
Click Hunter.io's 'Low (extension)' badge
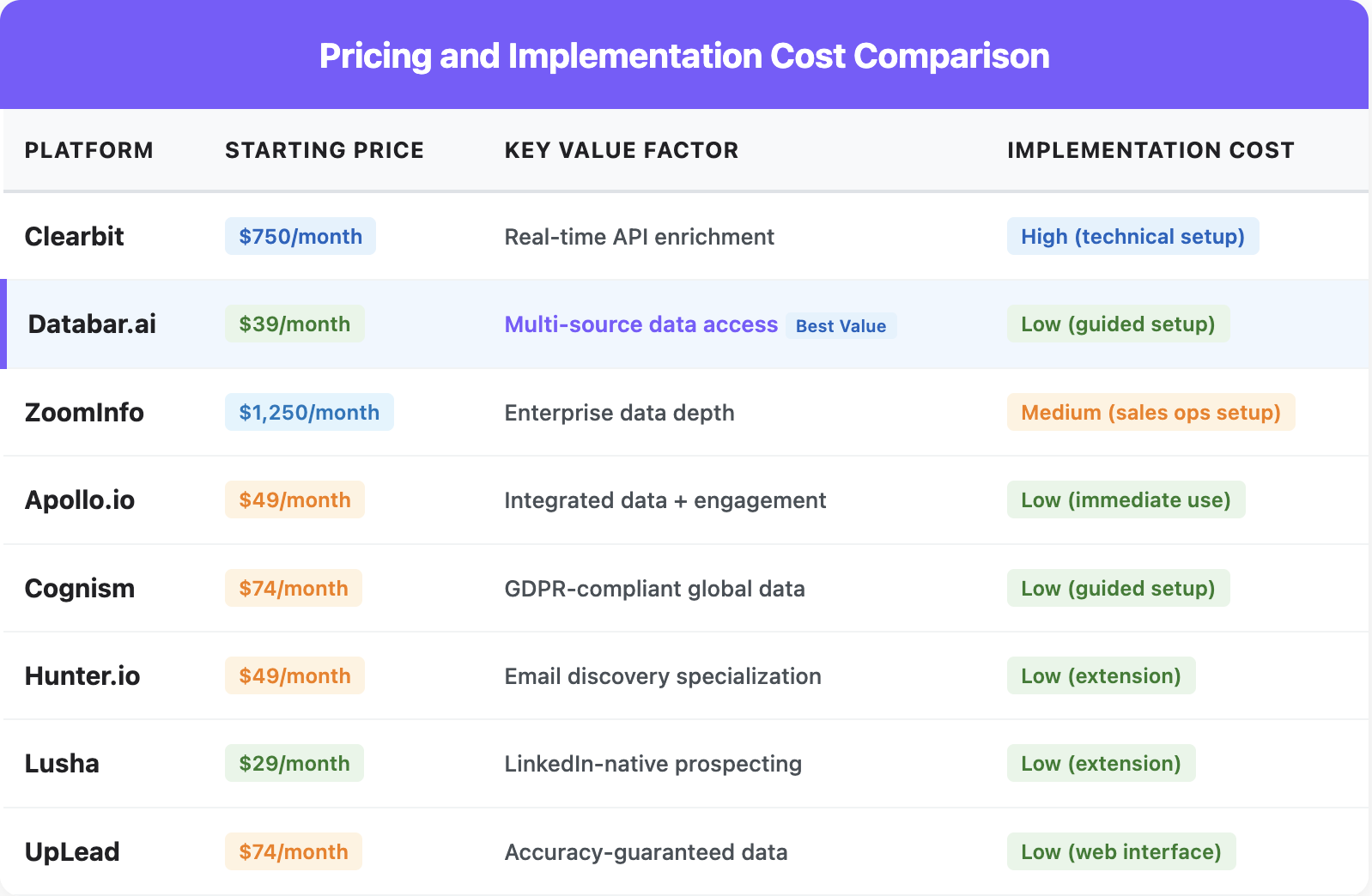click(1102, 675)
